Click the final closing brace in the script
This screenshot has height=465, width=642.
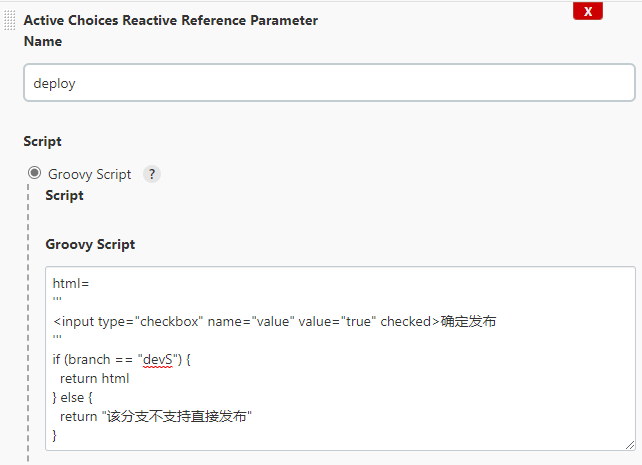(54, 436)
